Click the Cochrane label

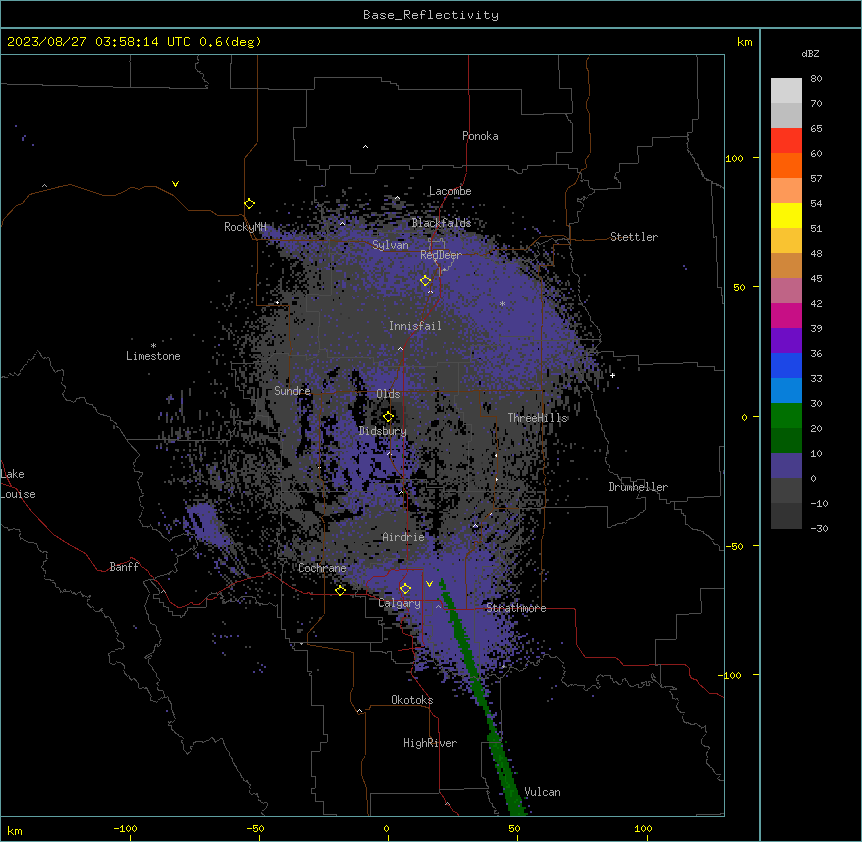(x=322, y=568)
